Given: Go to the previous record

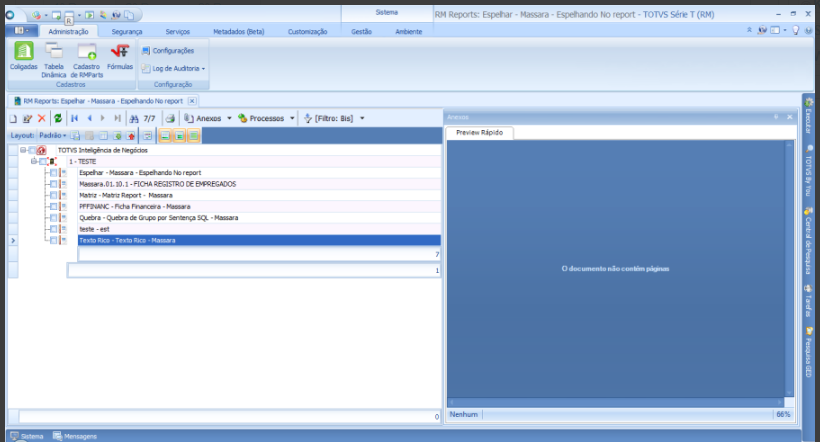Looking at the screenshot, I should 89,119.
